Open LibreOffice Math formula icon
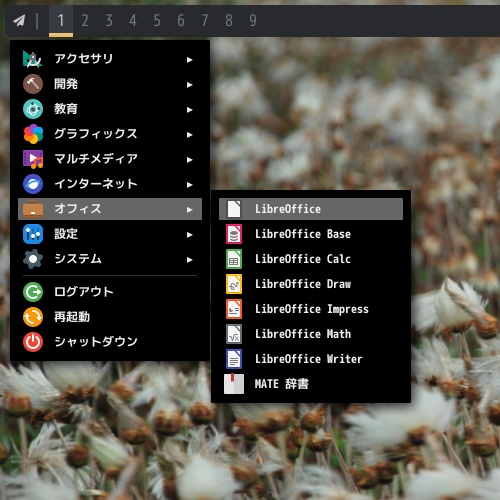Image resolution: width=500 pixels, height=500 pixels. pos(234,334)
